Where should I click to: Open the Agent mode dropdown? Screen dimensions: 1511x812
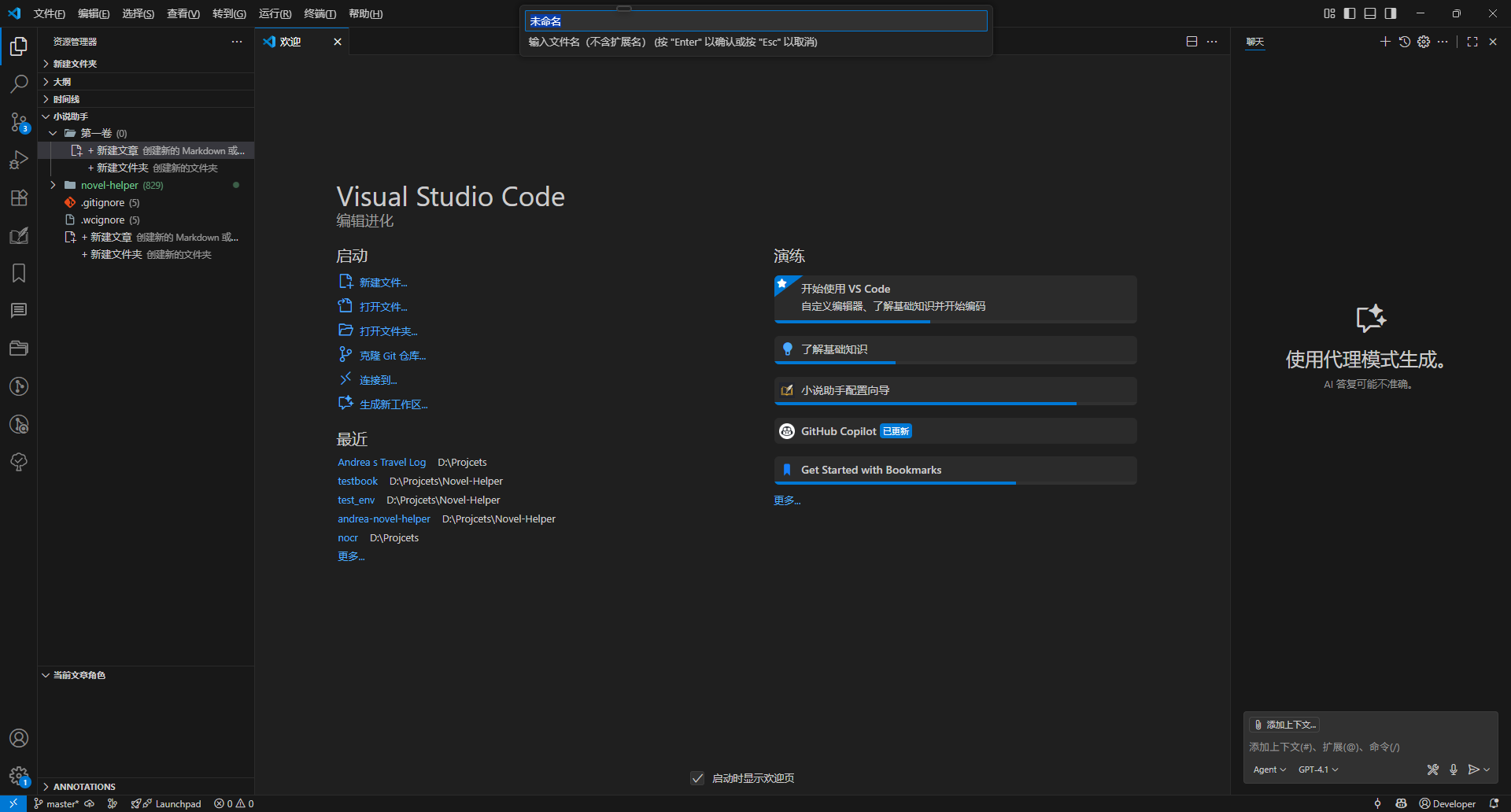tap(1269, 770)
